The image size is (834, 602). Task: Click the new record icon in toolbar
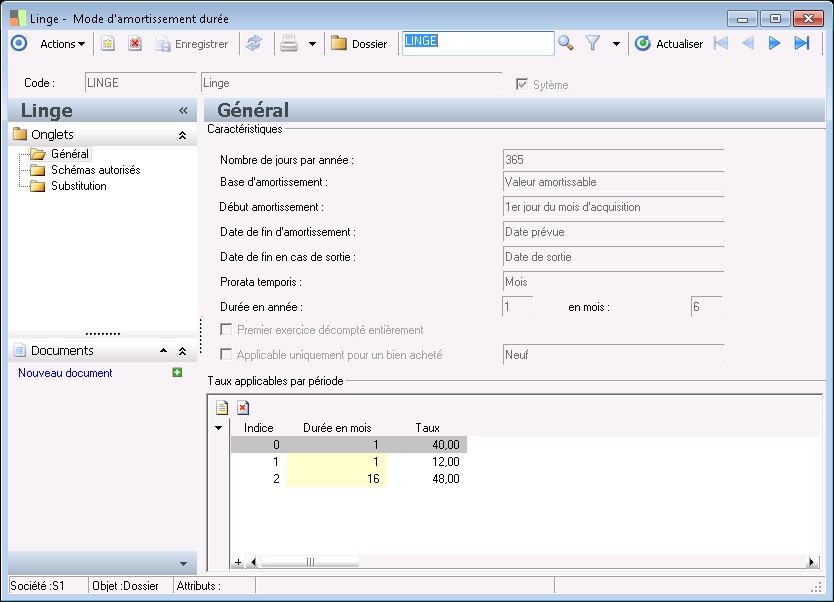[x=108, y=44]
